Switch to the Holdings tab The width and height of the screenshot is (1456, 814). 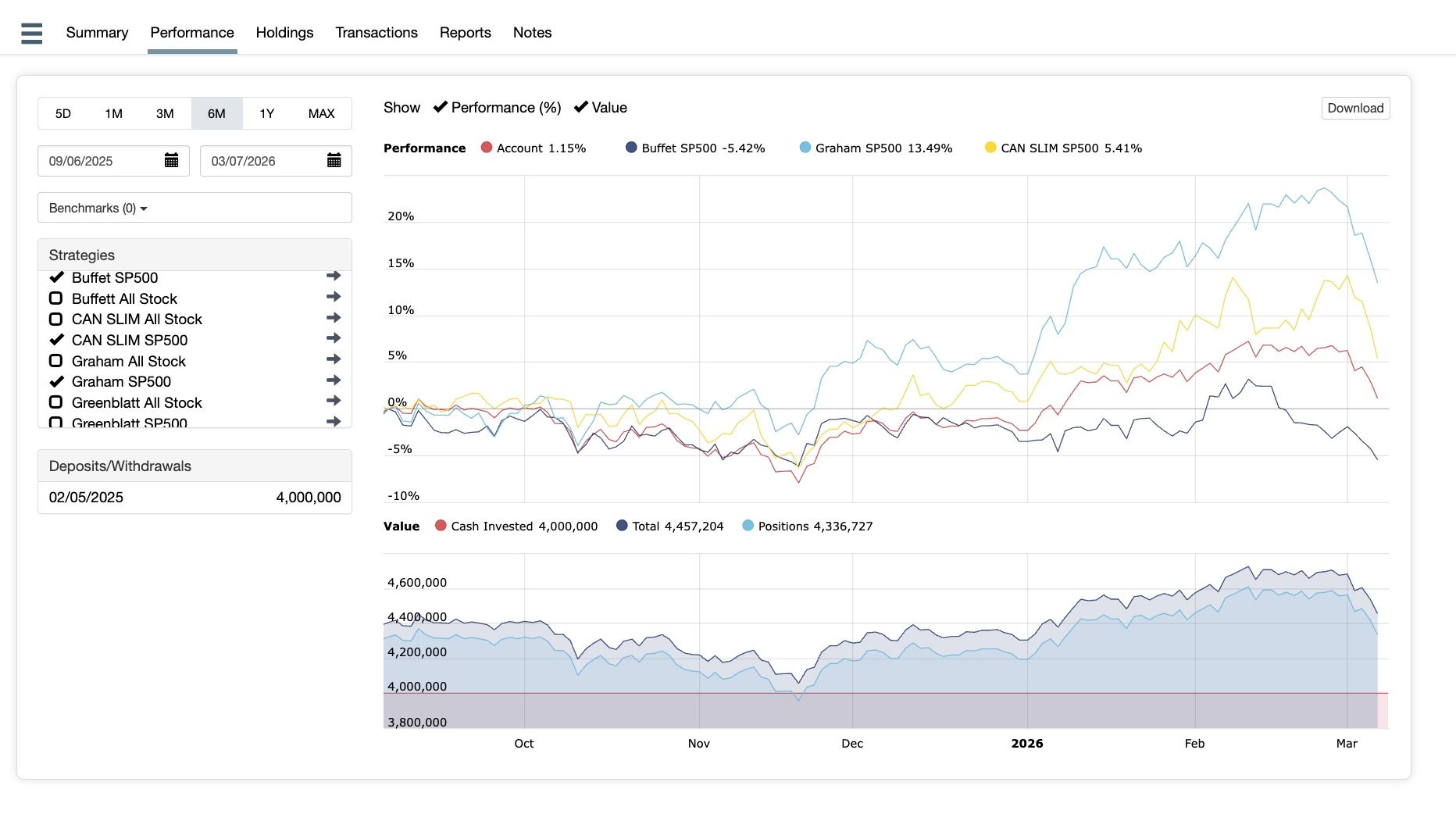pos(284,33)
